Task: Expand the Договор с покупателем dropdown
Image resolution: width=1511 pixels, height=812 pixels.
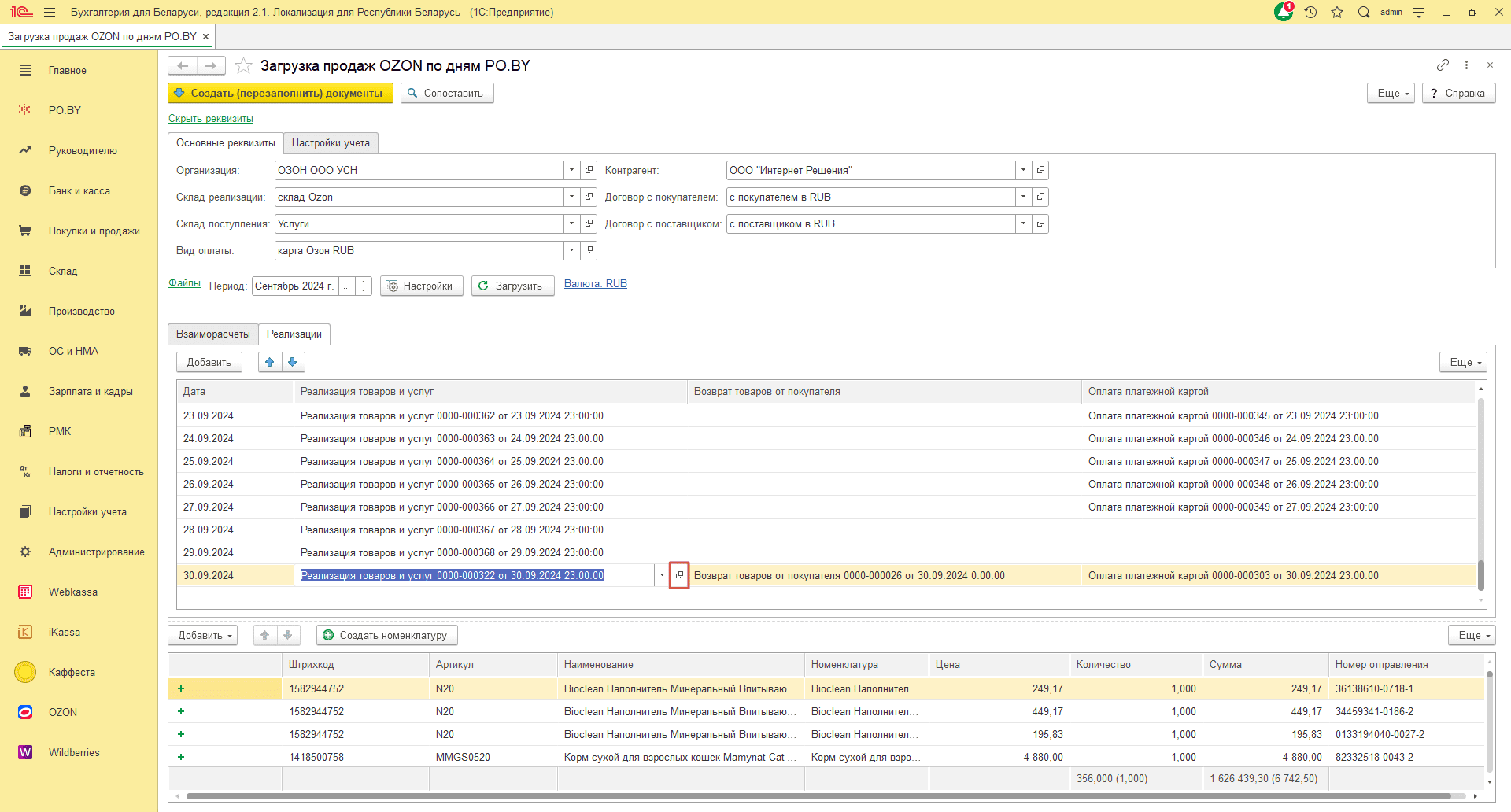Action: [x=1024, y=197]
